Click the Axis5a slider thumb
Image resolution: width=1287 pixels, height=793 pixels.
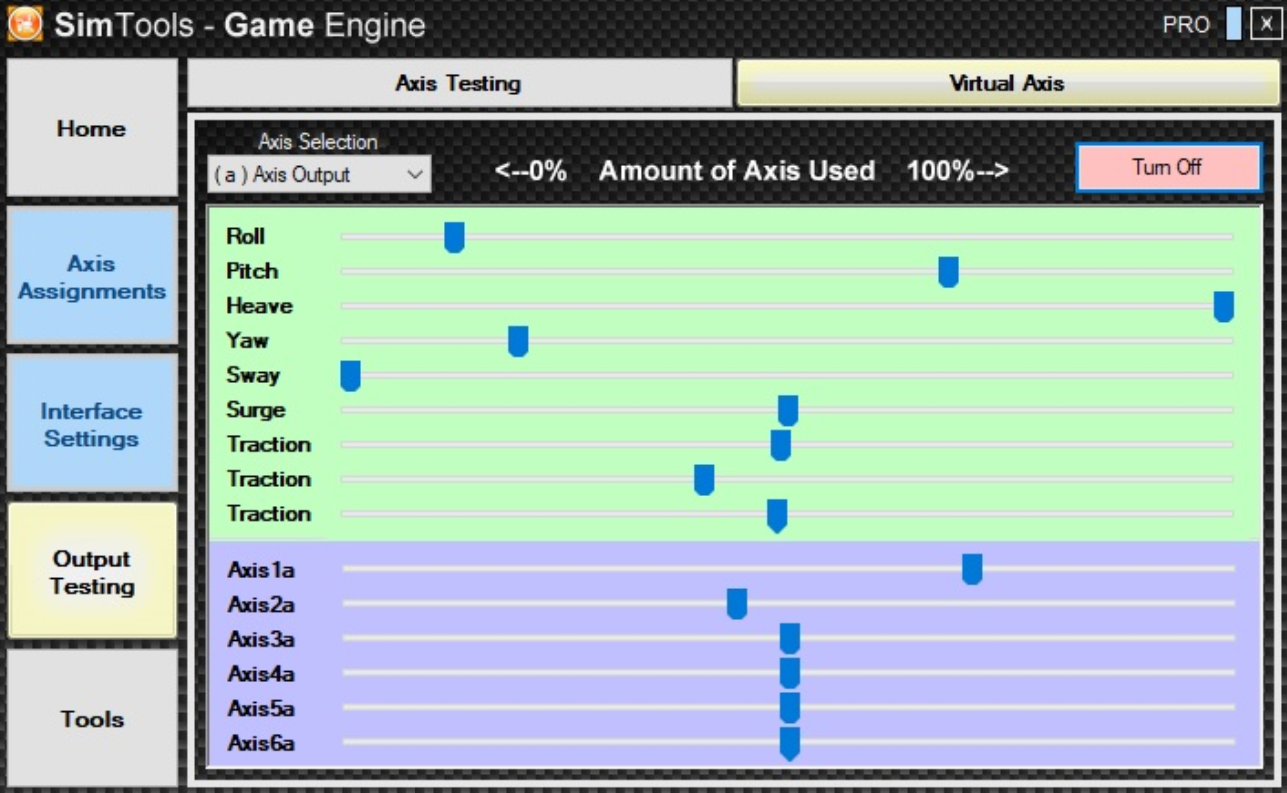790,707
